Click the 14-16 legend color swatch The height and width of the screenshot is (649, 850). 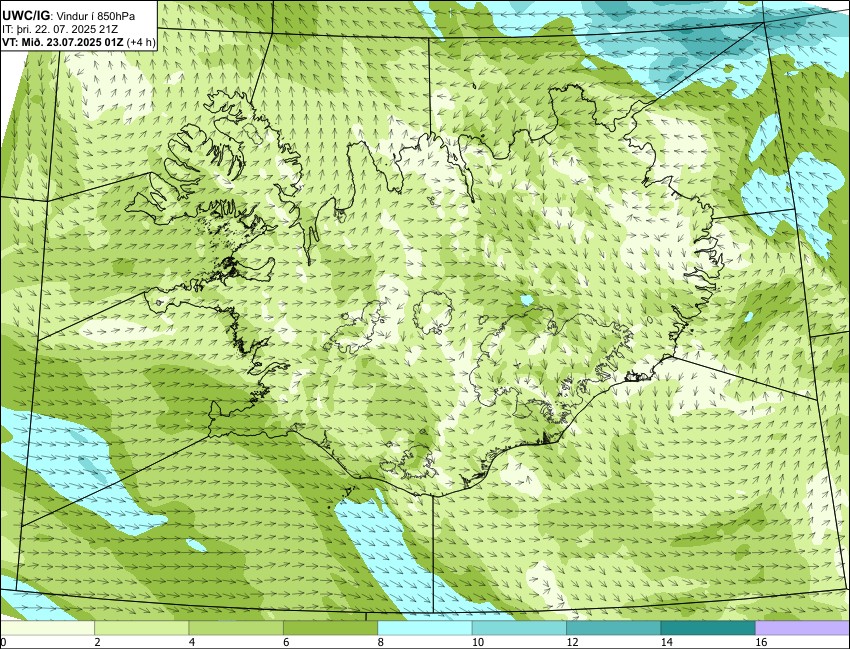point(707,628)
